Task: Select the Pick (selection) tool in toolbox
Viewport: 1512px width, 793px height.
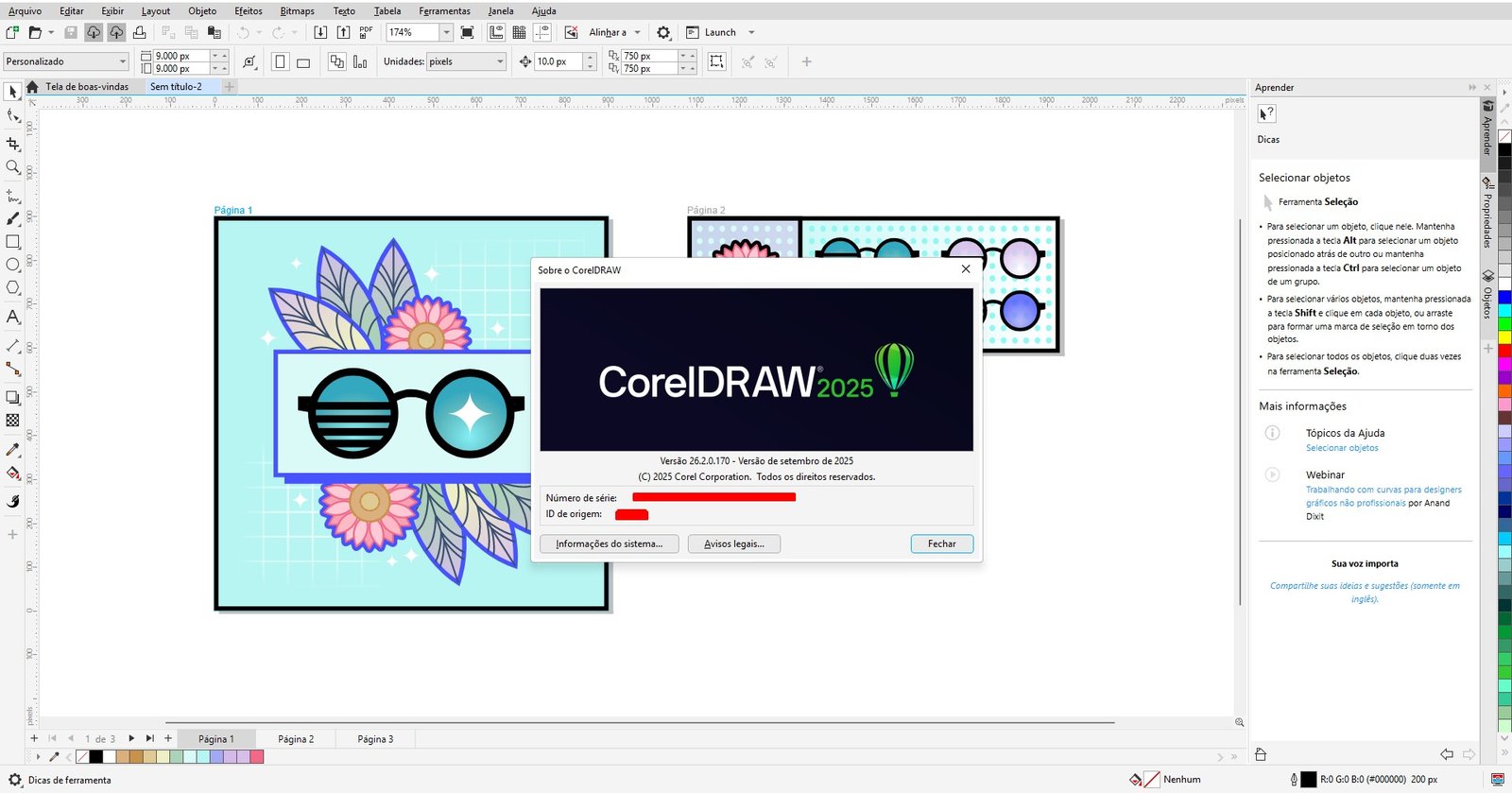Action: 12,92
